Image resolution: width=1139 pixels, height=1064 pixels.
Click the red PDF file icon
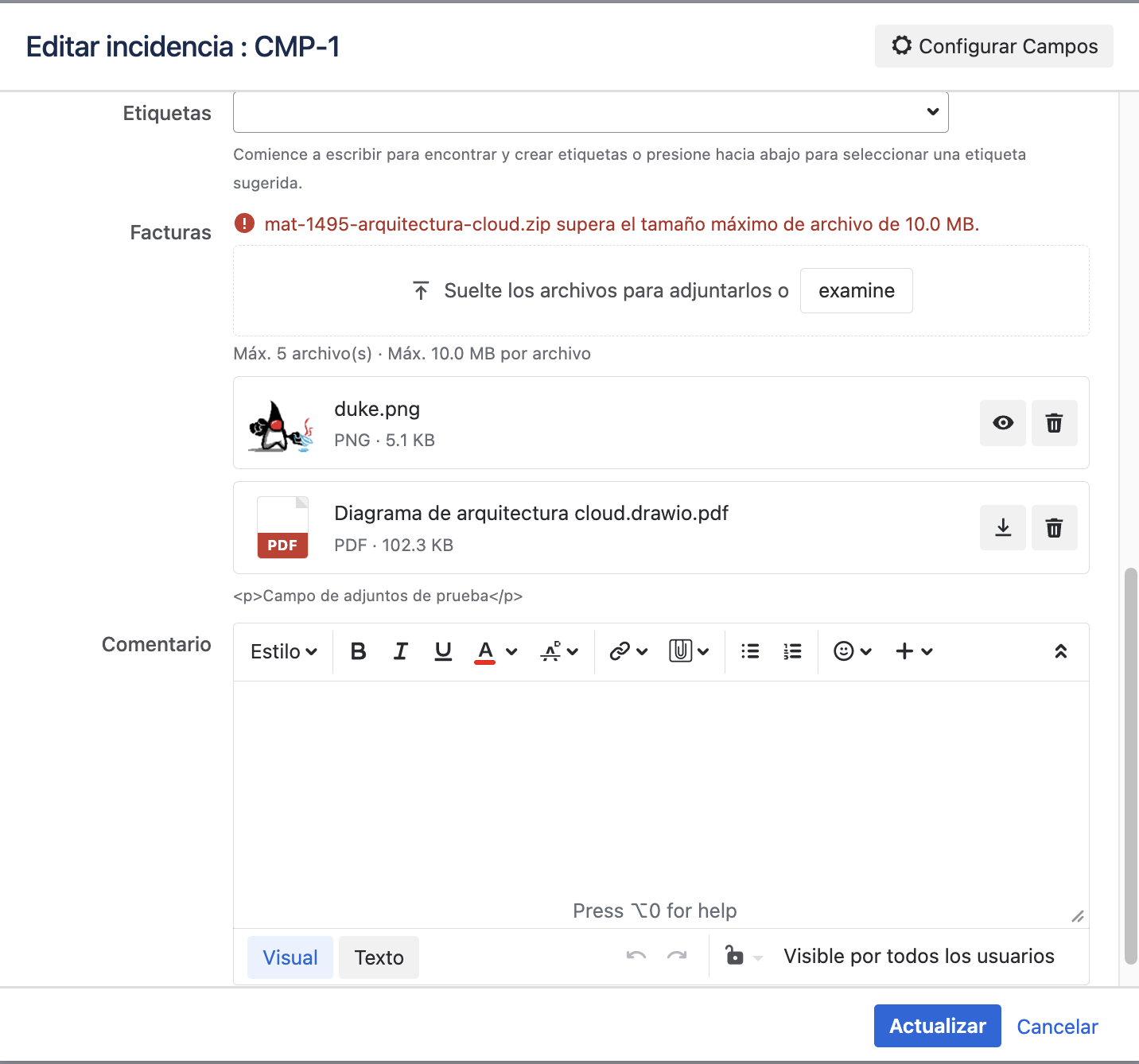[282, 528]
